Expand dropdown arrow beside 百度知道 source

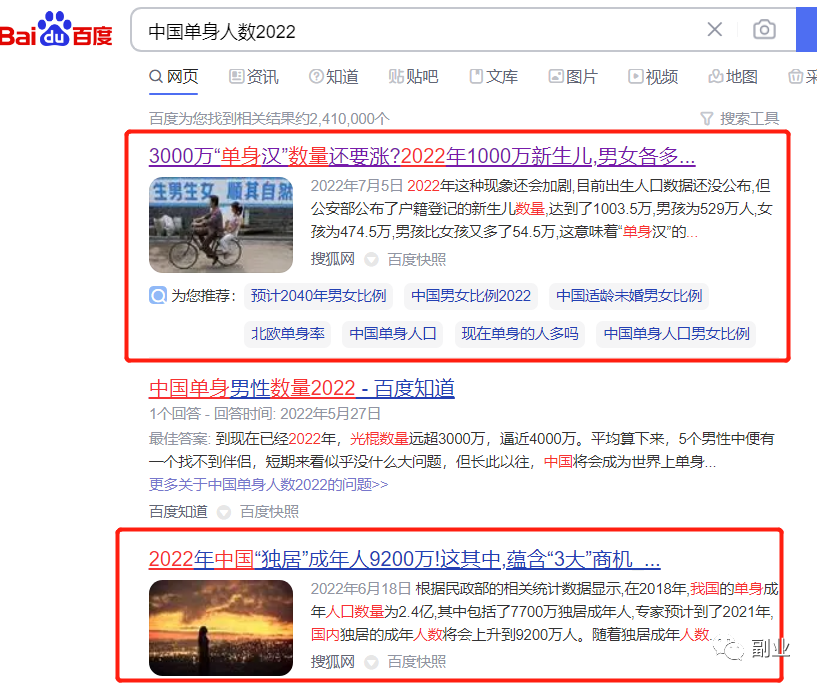224,511
